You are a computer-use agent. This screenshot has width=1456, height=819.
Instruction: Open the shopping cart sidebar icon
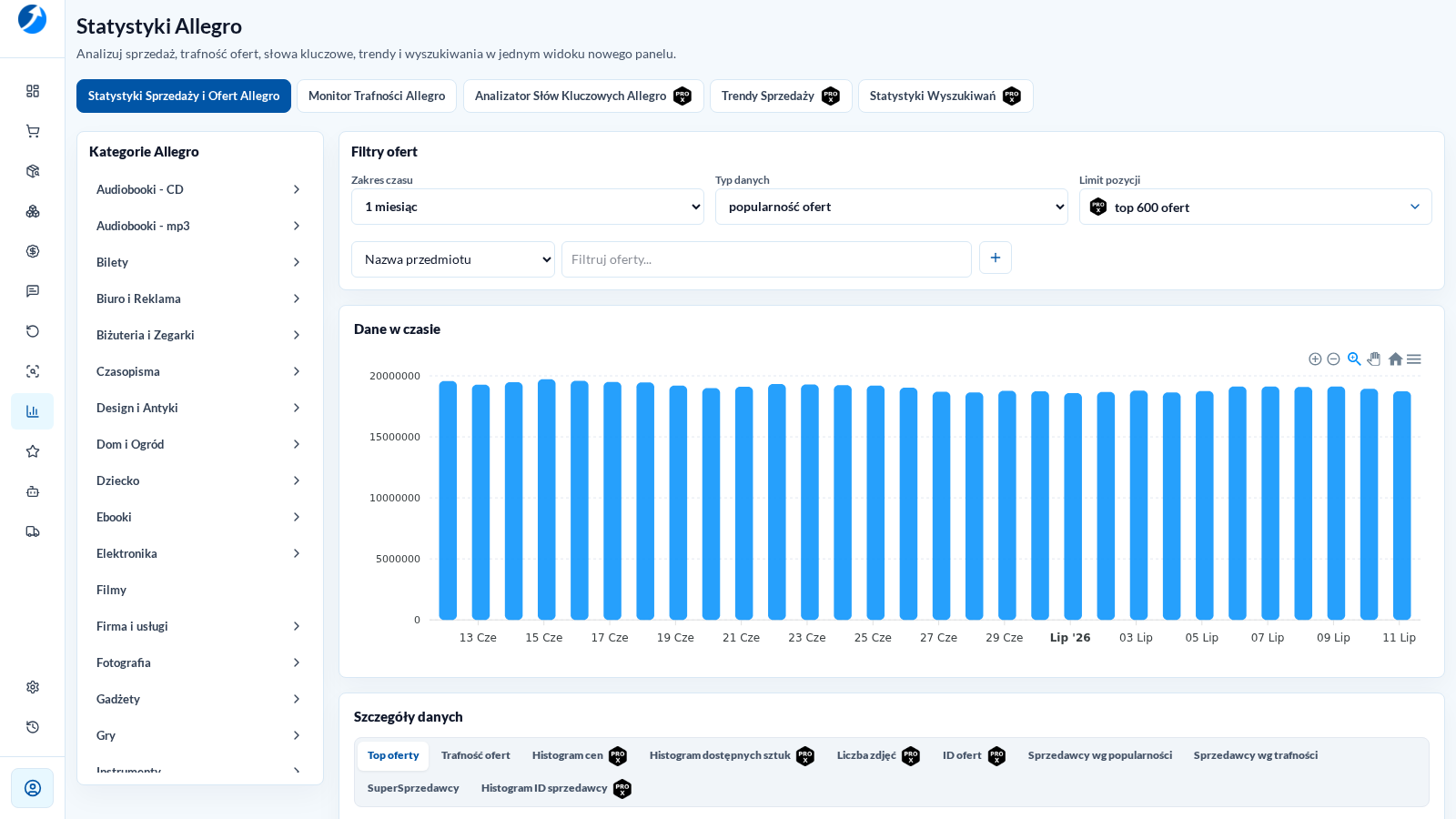pyautogui.click(x=33, y=131)
